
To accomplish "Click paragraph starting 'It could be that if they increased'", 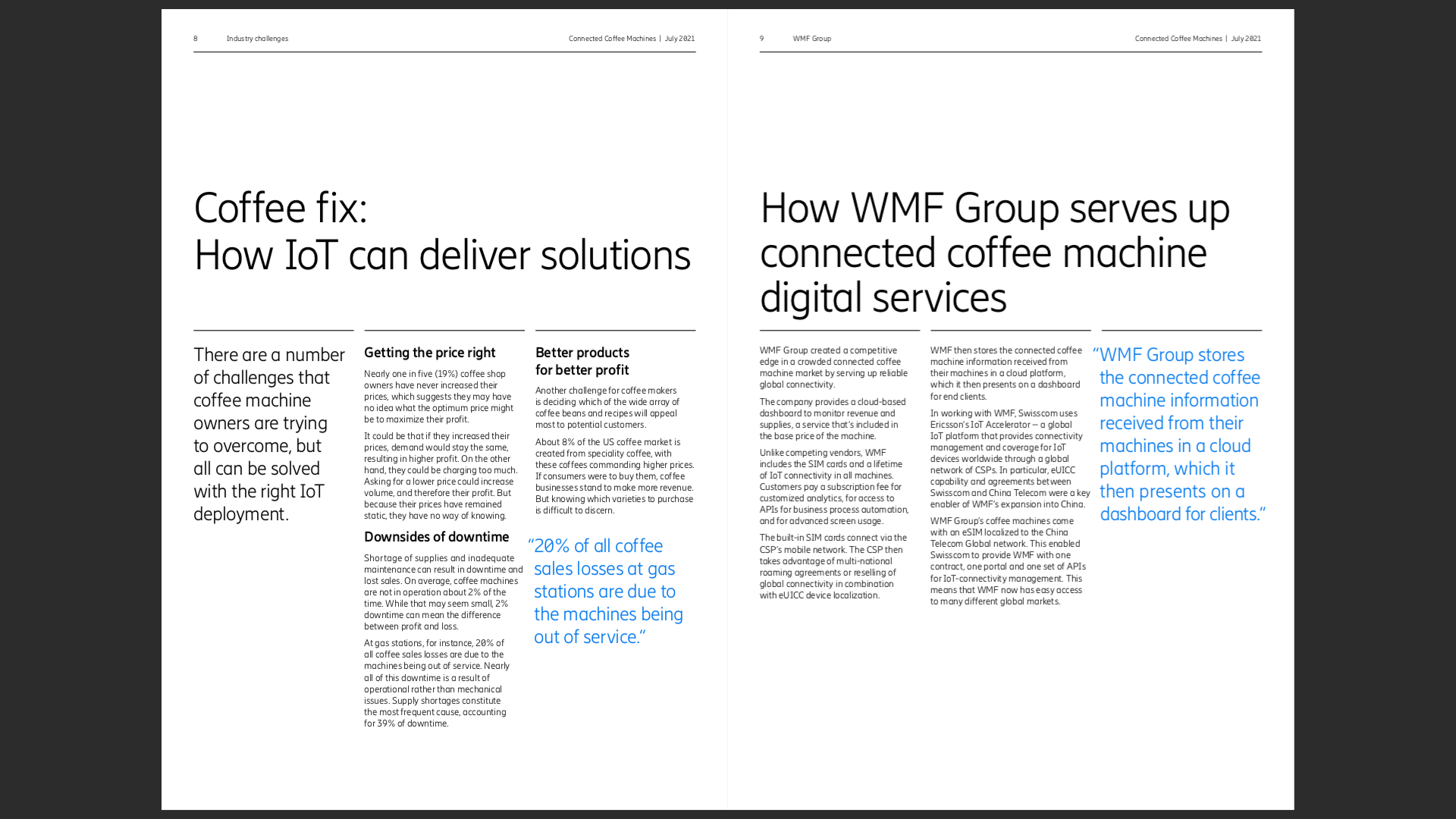I will click(441, 475).
